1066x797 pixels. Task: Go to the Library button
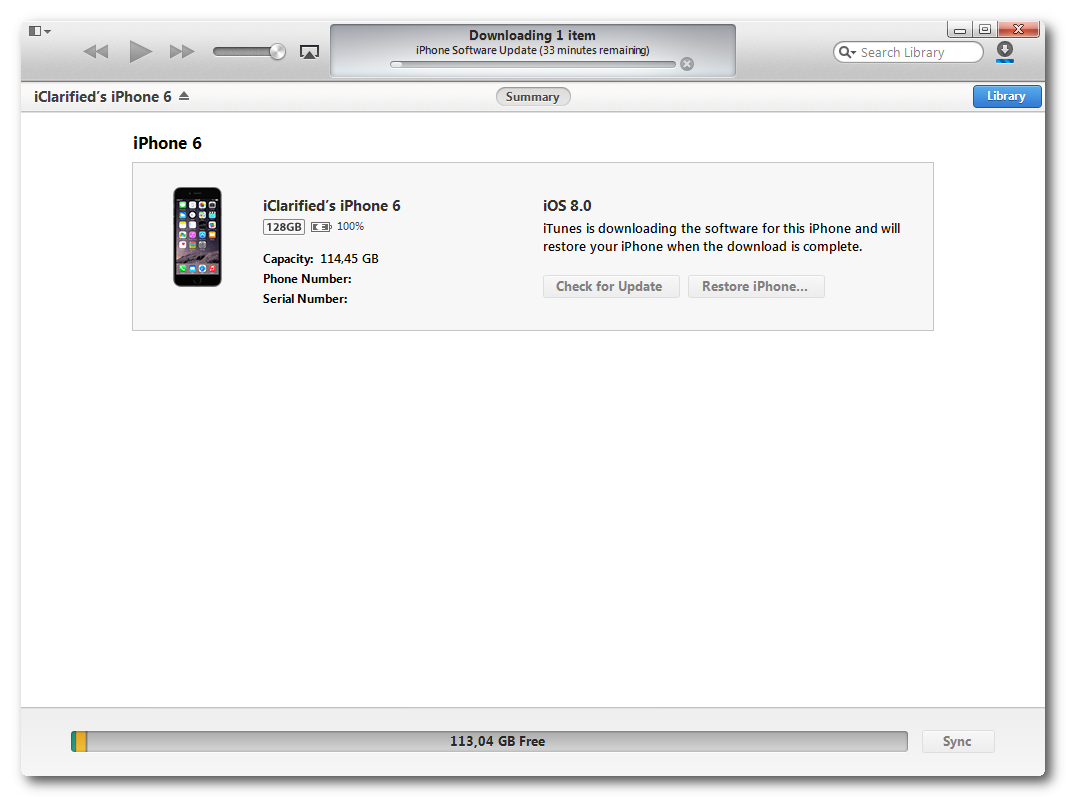click(x=1007, y=96)
